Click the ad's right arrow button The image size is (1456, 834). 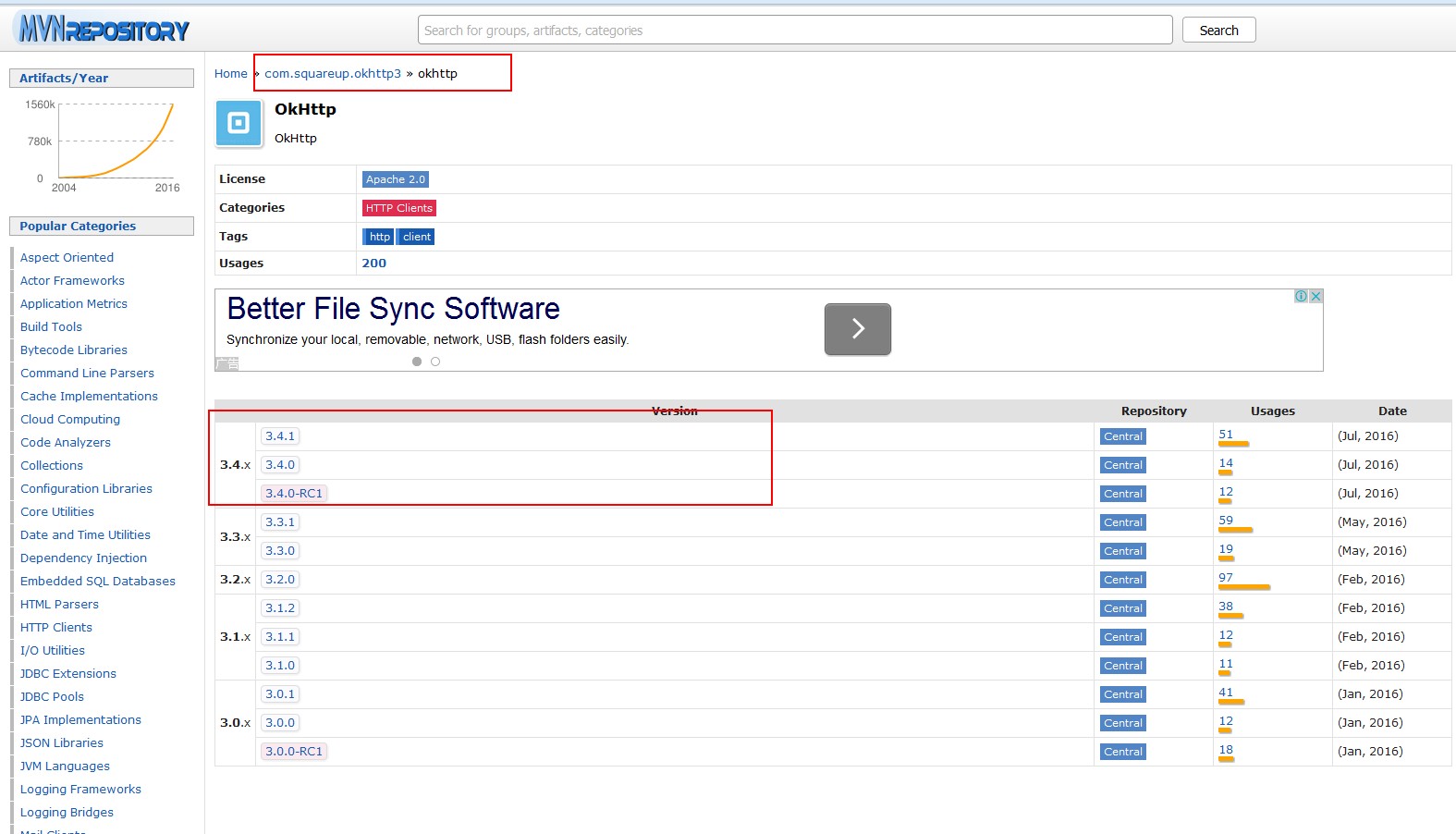[857, 329]
